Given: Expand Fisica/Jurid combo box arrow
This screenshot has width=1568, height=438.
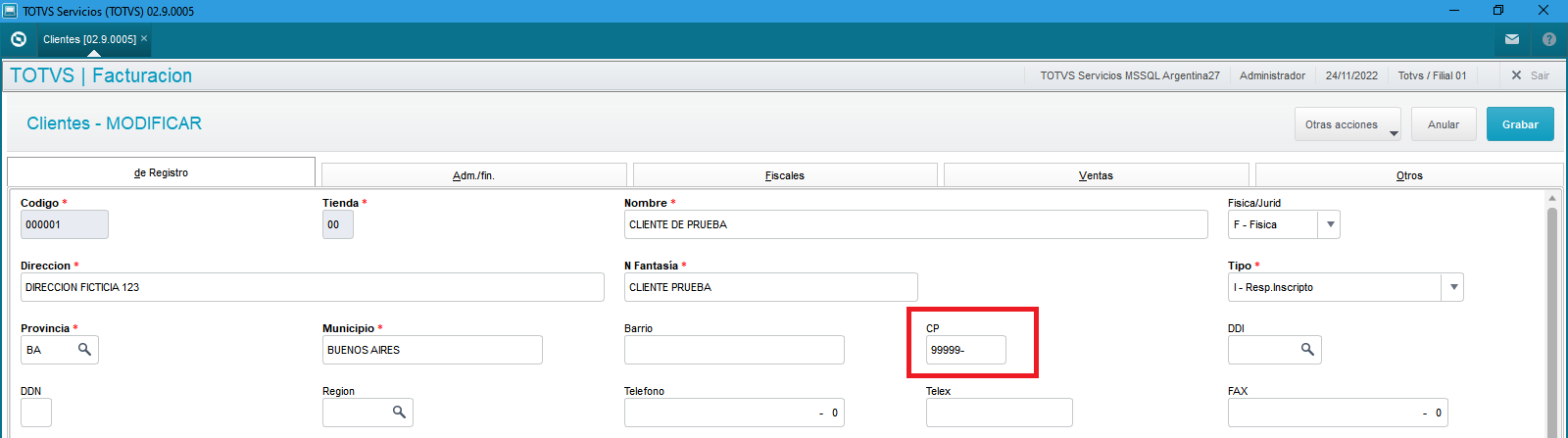Looking at the screenshot, I should pos(1330,224).
